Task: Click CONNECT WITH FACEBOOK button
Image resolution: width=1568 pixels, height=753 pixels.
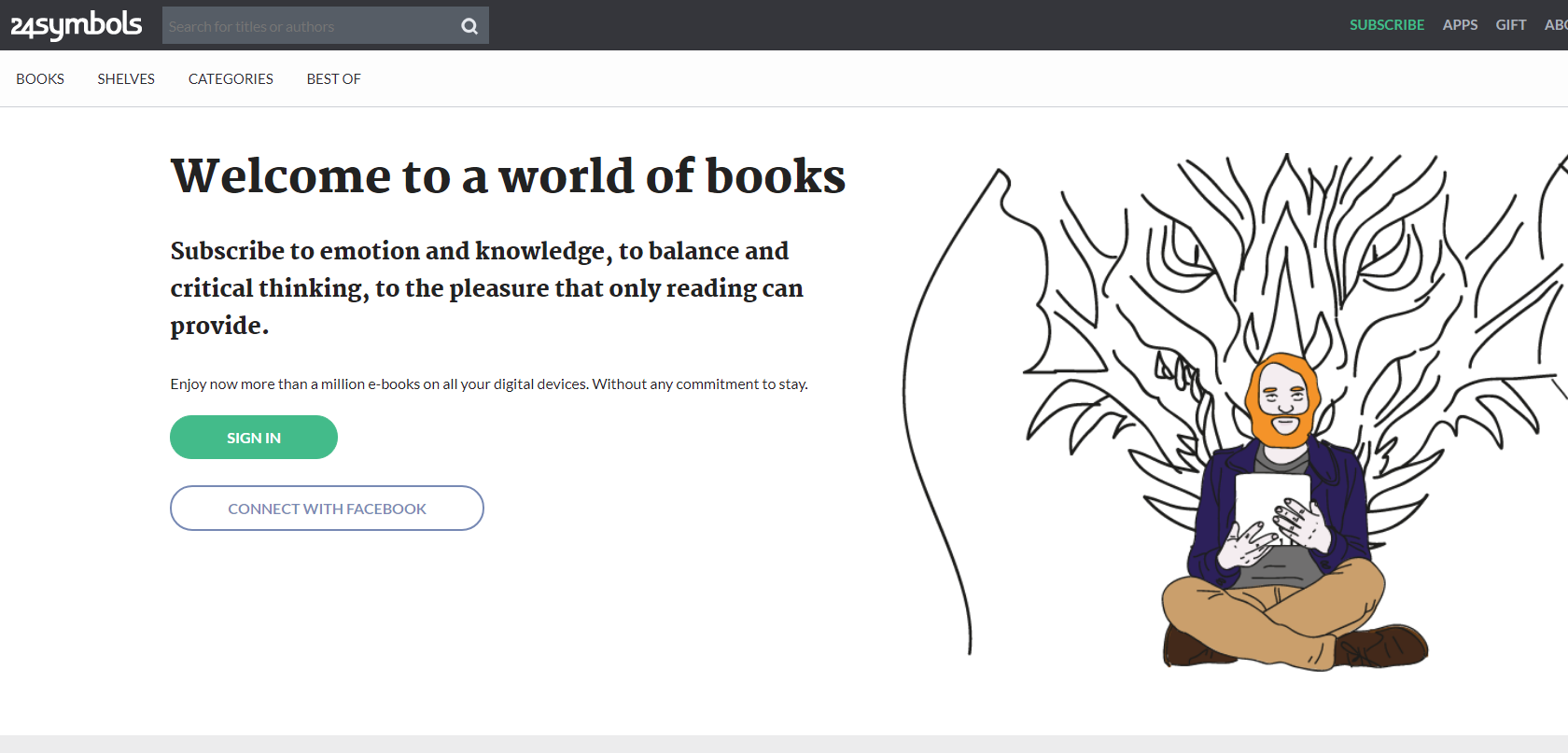Action: pos(327,509)
